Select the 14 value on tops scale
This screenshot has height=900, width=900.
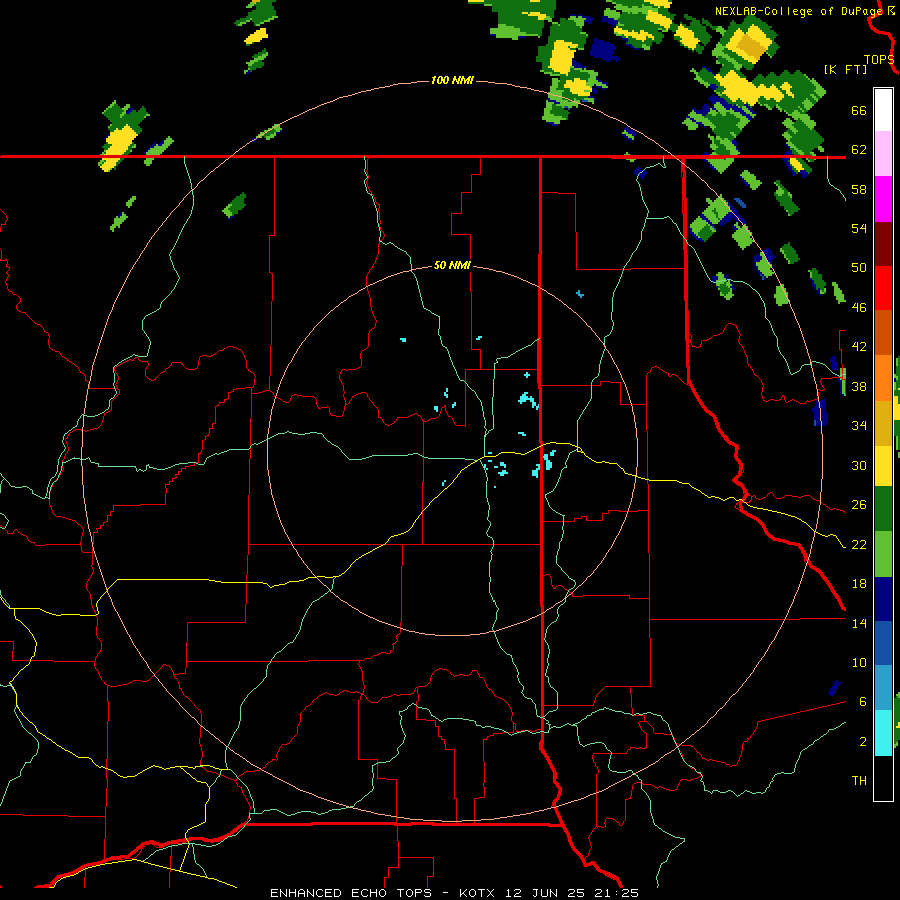(859, 623)
